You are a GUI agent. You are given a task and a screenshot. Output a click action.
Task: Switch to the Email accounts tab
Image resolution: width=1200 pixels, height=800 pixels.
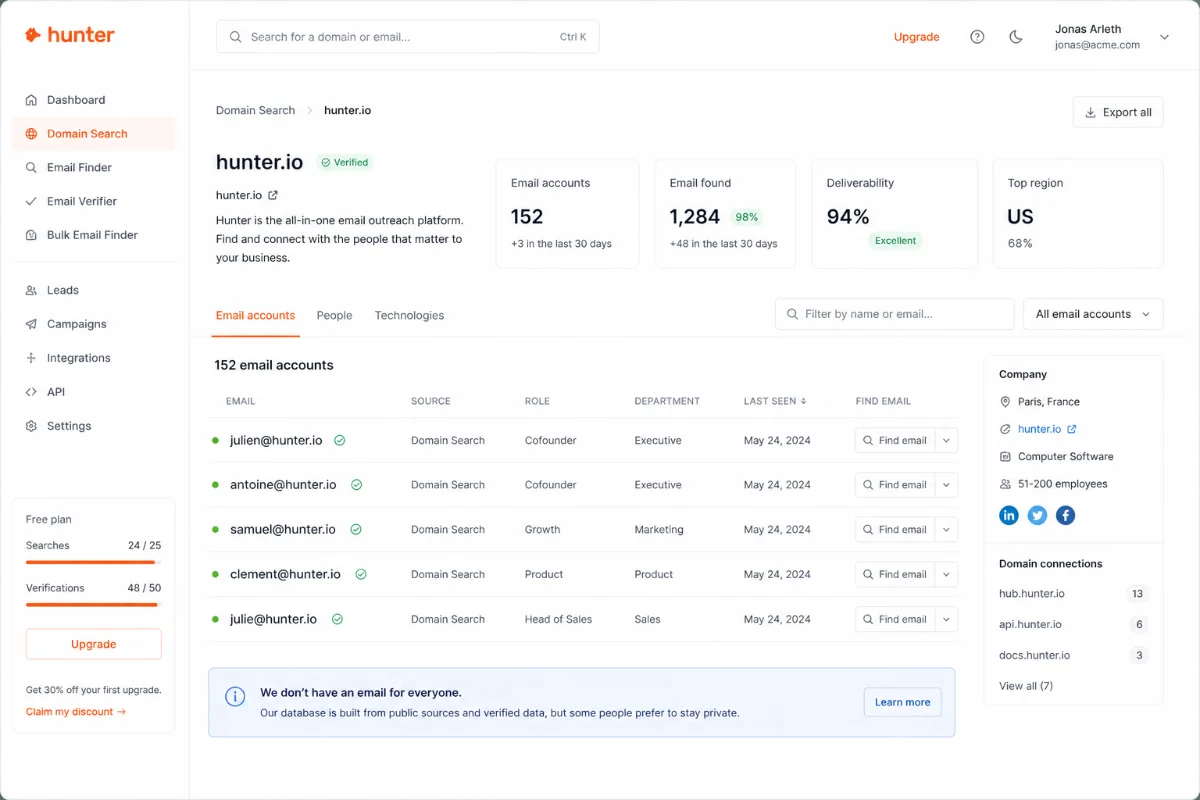tap(256, 315)
